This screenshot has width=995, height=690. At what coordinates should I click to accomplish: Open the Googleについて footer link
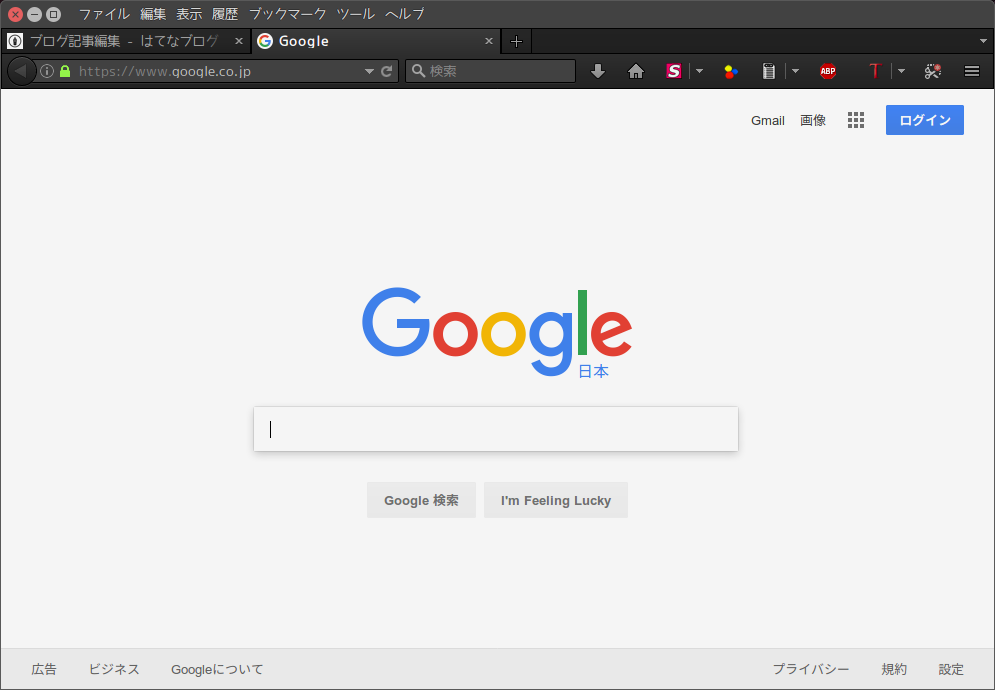coord(217,669)
